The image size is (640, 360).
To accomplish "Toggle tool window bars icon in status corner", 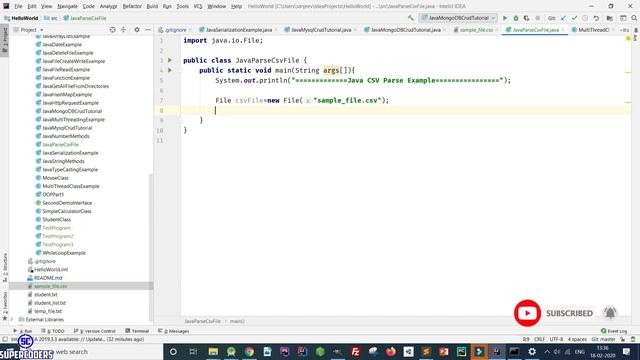I will (x=5, y=339).
